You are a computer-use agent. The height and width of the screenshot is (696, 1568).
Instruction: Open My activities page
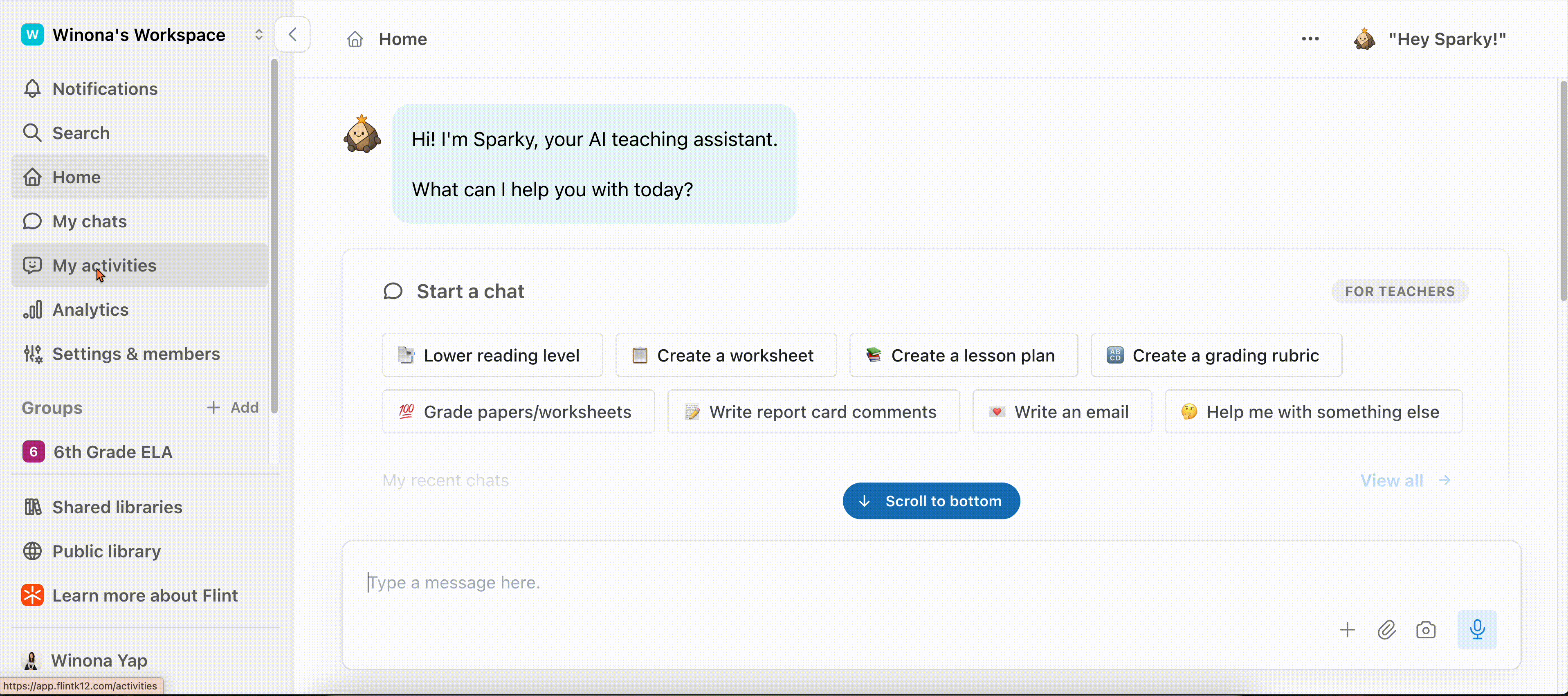pyautogui.click(x=139, y=265)
